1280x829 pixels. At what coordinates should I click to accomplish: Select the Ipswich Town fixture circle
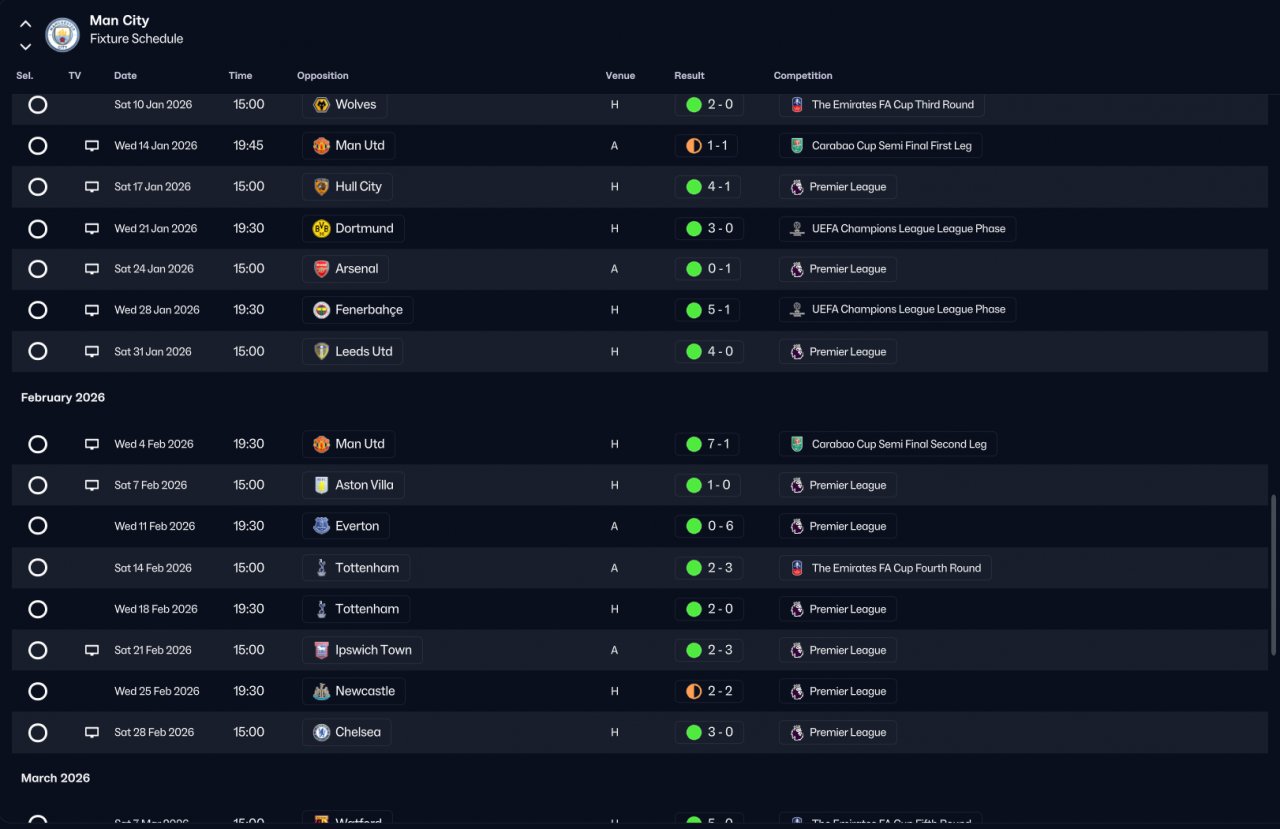[x=38, y=650]
